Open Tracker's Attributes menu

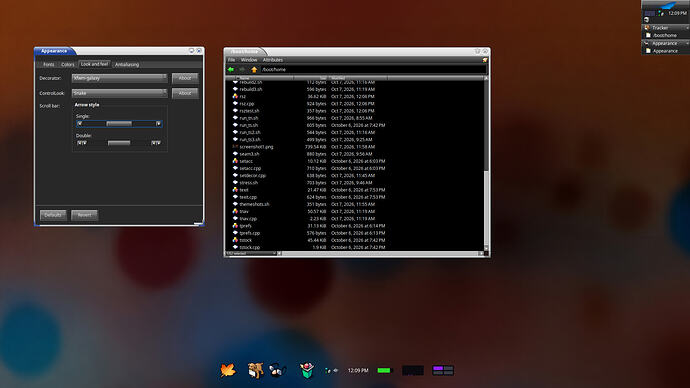tap(273, 60)
